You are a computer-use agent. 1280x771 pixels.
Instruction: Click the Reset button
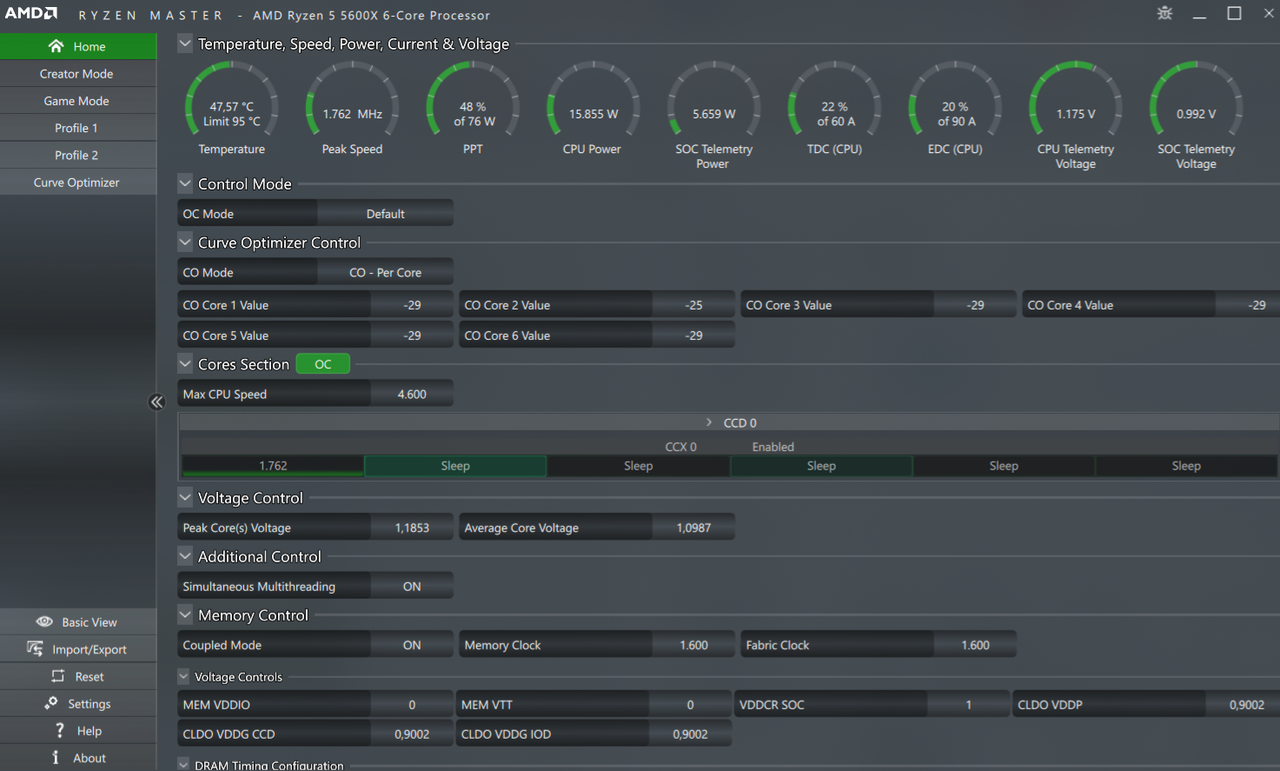(x=78, y=676)
